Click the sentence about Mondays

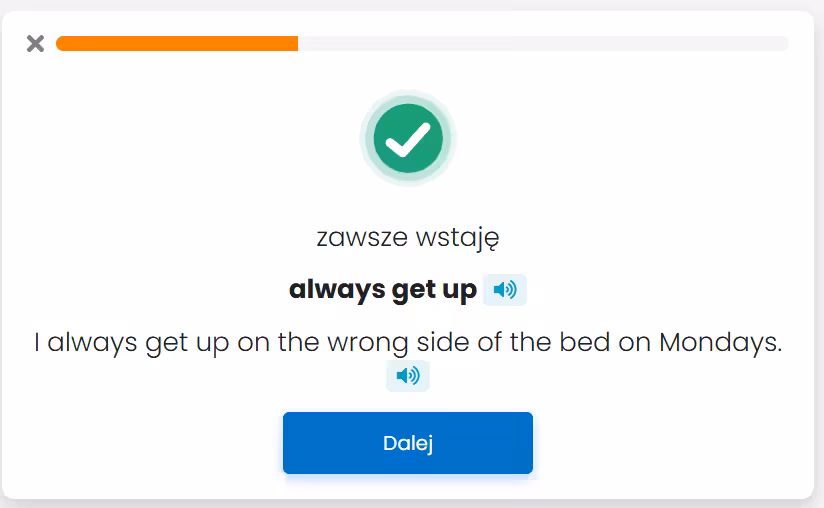pos(408,343)
